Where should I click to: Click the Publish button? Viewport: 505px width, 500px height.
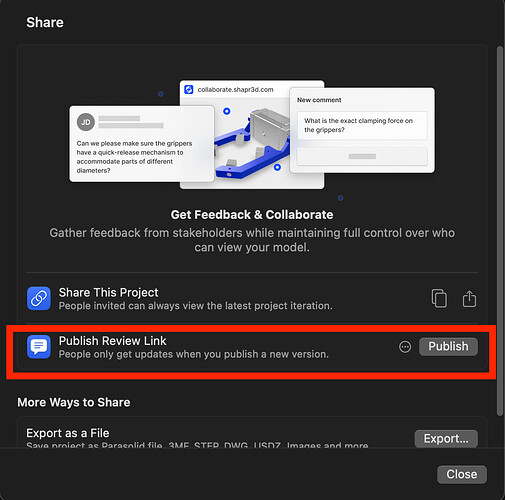tap(448, 347)
